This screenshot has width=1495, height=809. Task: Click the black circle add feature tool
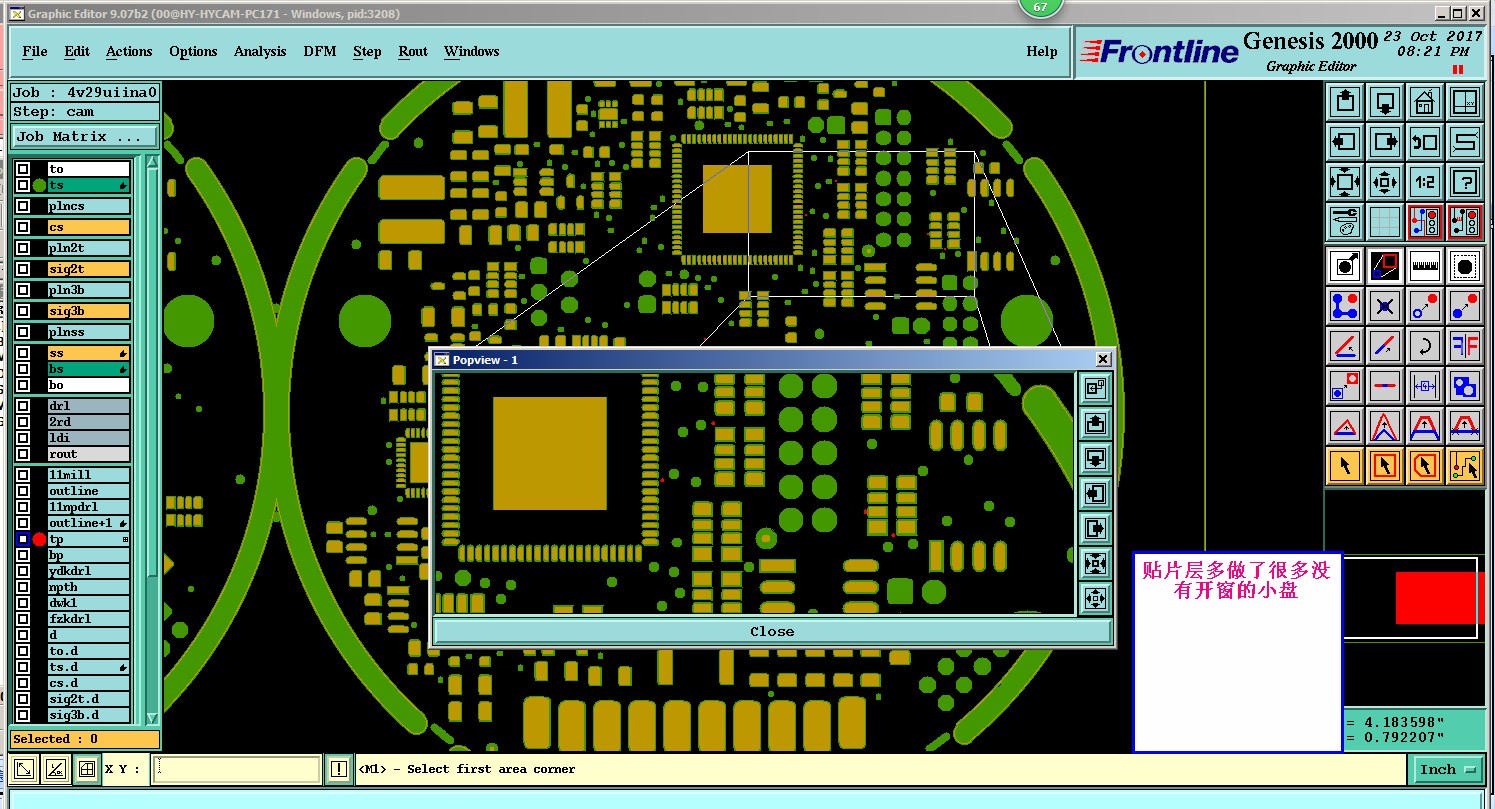pos(1465,266)
